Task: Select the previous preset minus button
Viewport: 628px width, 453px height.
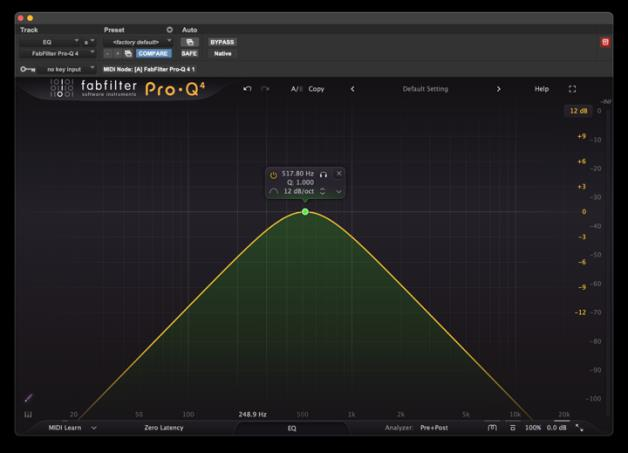Action: [108, 53]
